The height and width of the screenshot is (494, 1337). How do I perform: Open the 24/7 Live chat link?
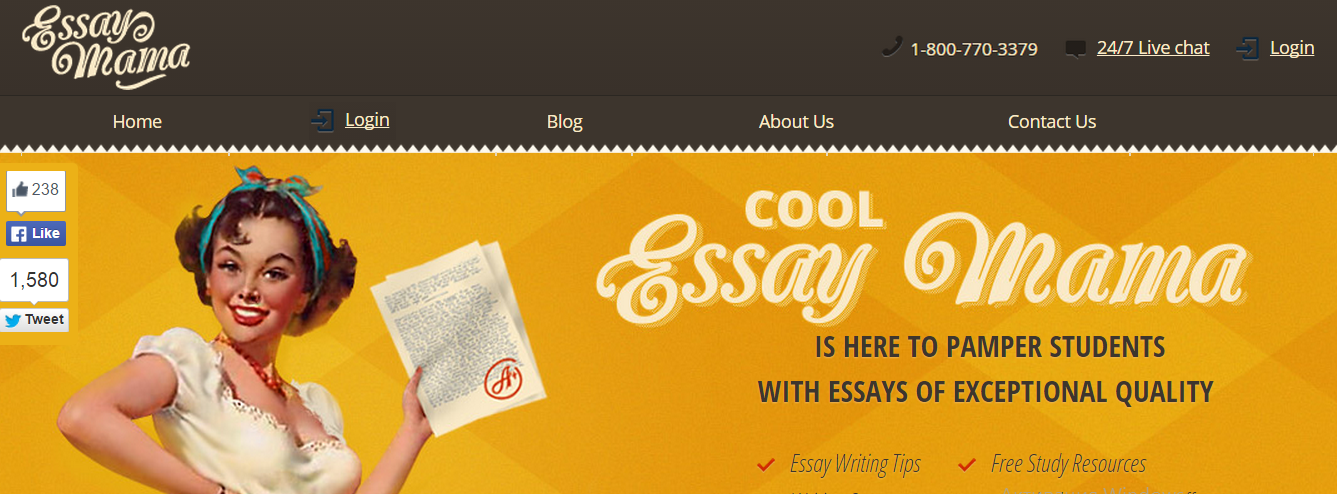coord(1153,47)
